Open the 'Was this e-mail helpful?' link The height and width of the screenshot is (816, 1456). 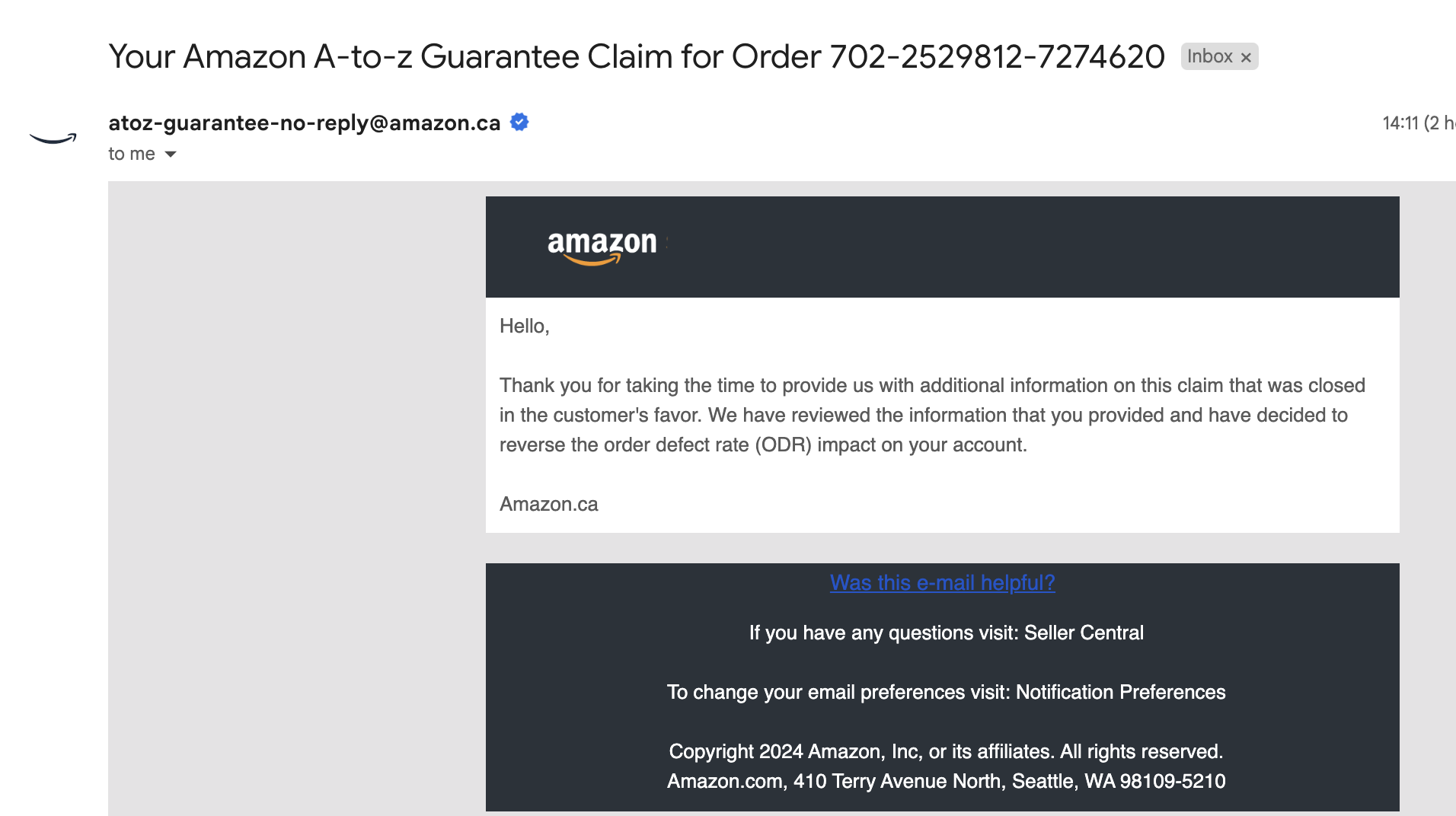942,582
